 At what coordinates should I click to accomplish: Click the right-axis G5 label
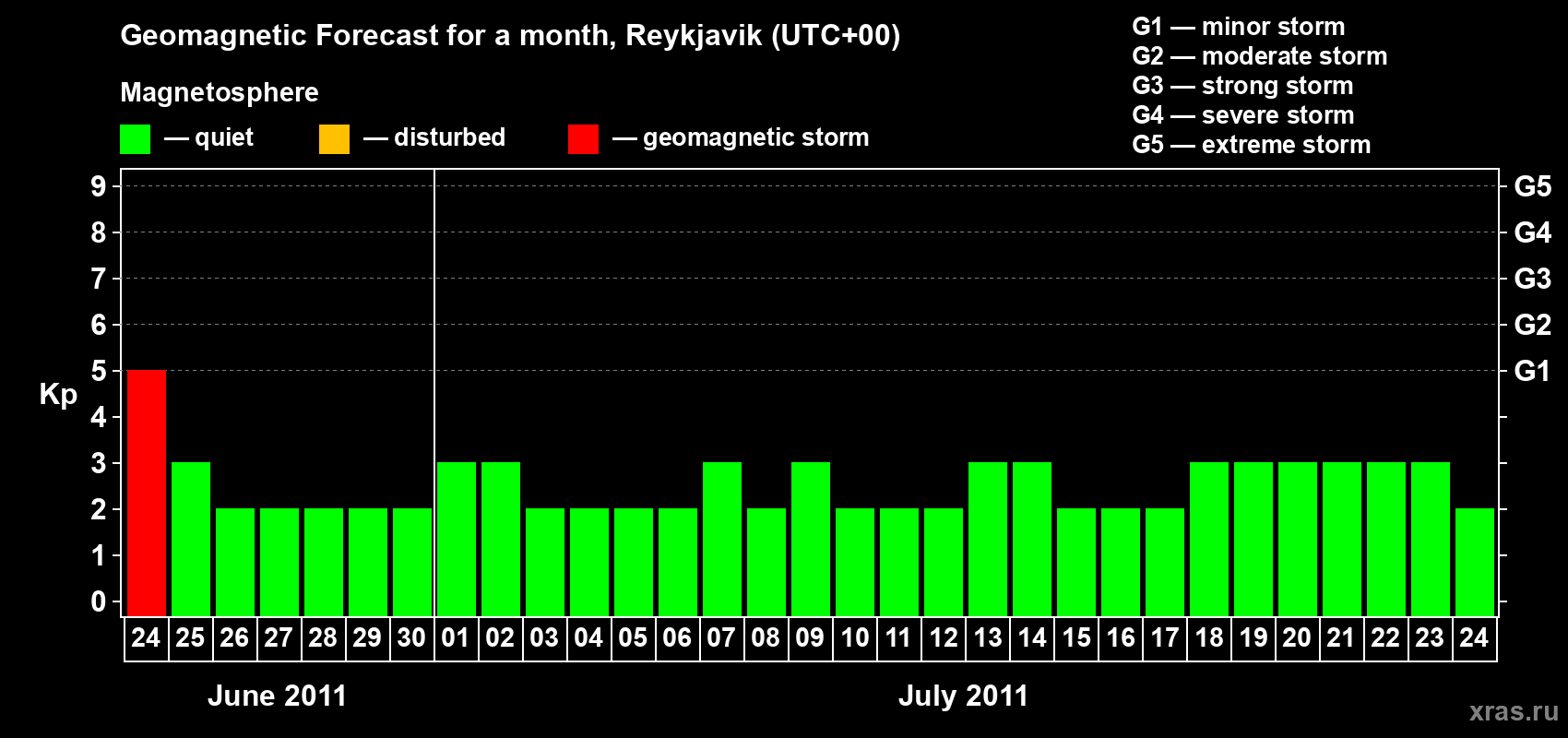coord(1533,186)
